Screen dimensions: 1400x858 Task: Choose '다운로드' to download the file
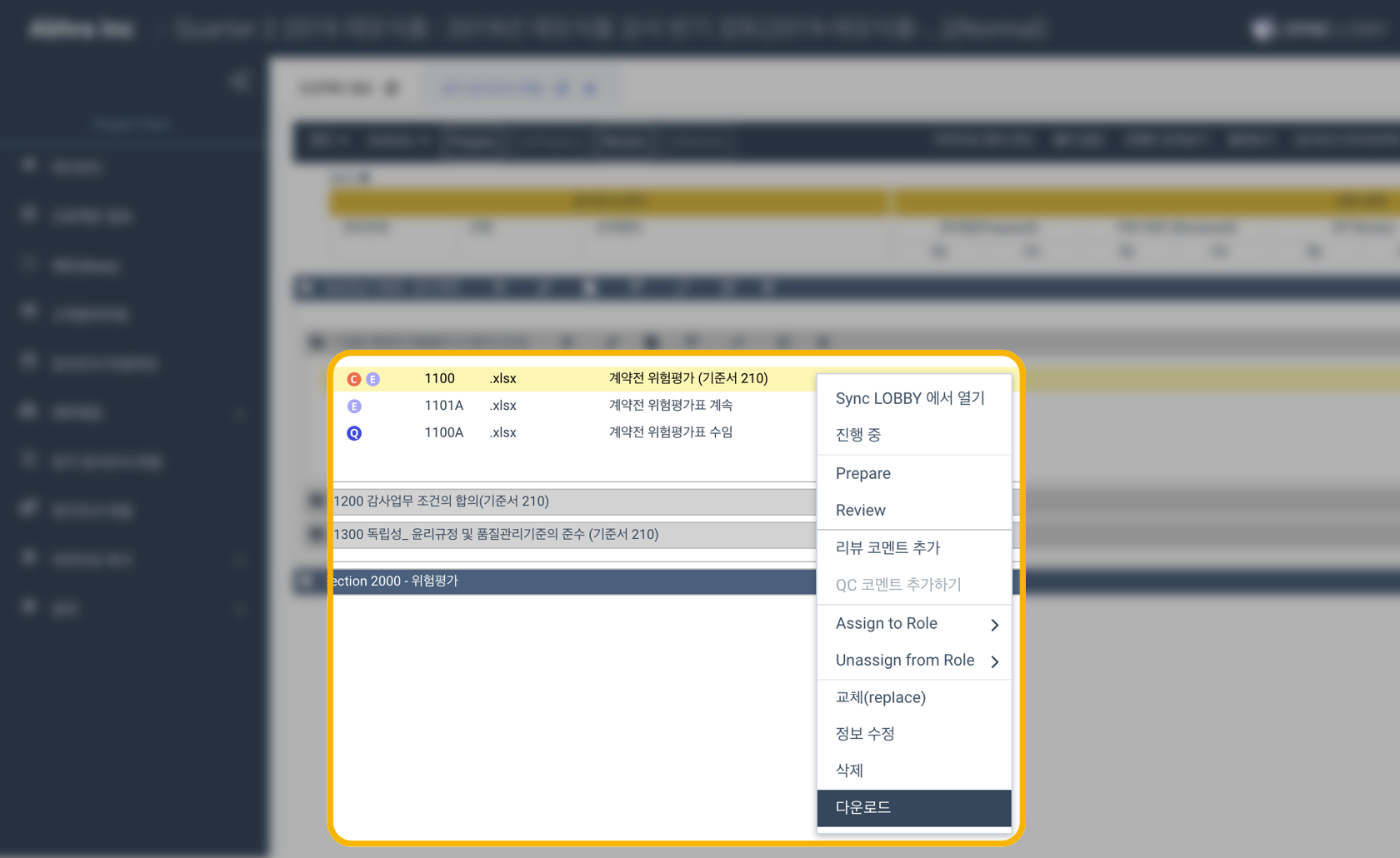point(862,807)
